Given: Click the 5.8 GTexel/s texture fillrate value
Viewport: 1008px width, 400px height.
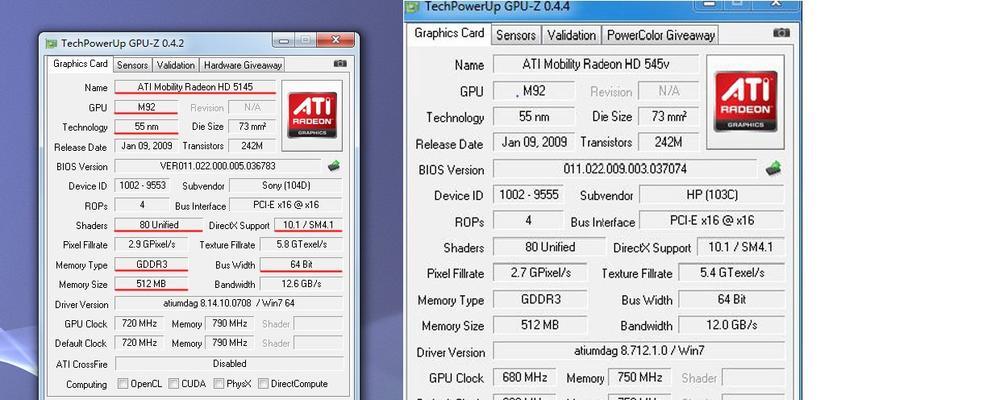Looking at the screenshot, I should point(301,244).
